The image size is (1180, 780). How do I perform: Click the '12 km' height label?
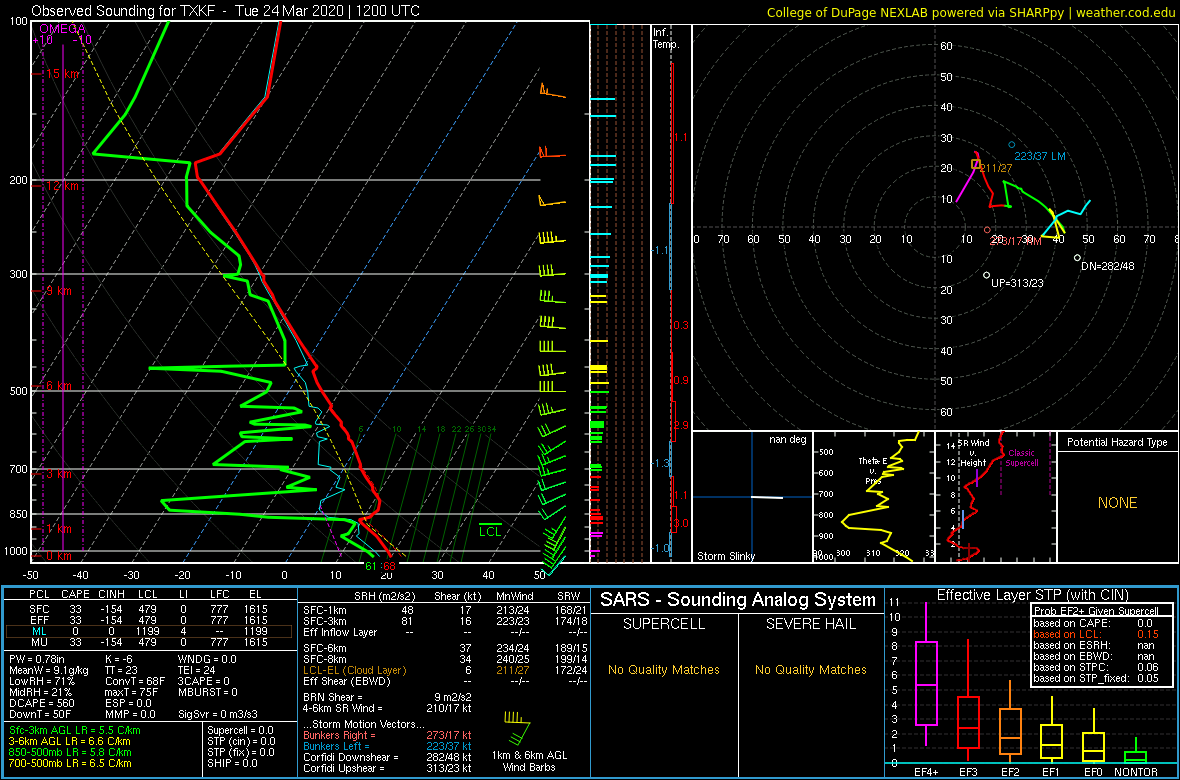pyautogui.click(x=62, y=185)
